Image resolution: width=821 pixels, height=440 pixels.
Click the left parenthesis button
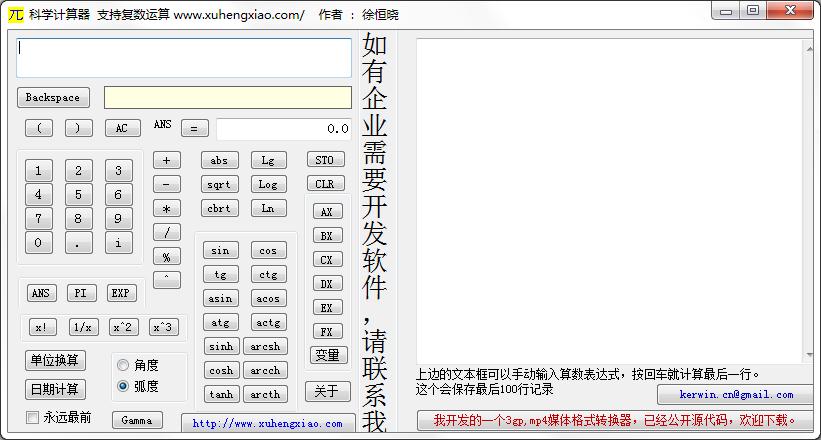[39, 128]
